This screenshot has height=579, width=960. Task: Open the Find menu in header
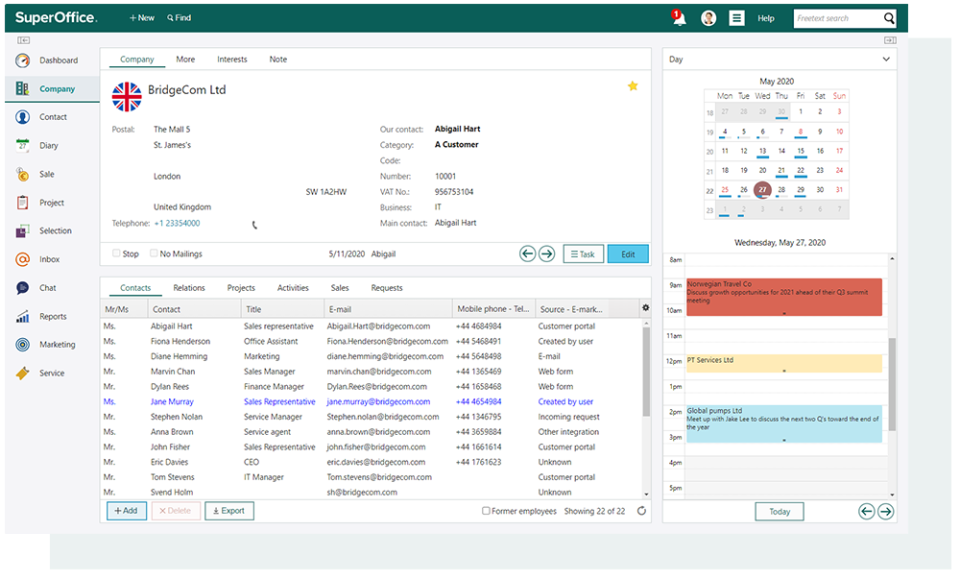point(179,18)
